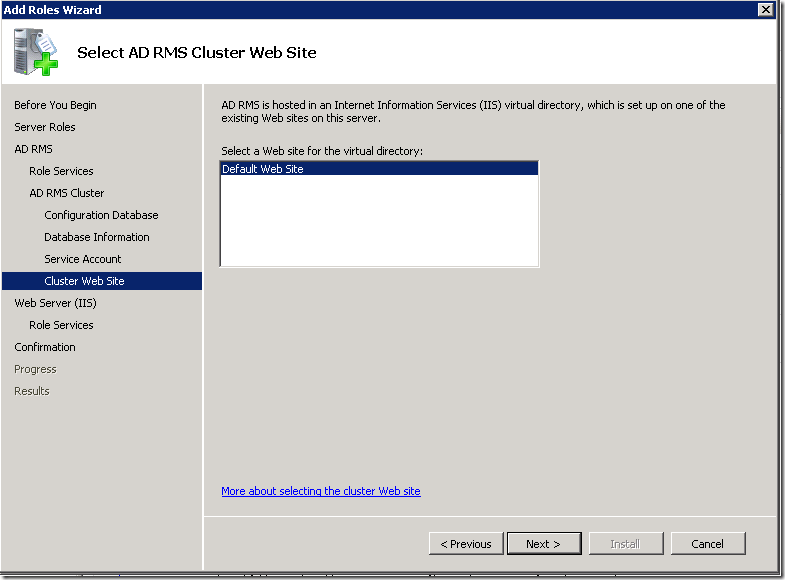Select AD RMS Cluster step
The width and height of the screenshot is (785, 580).
coord(67,193)
